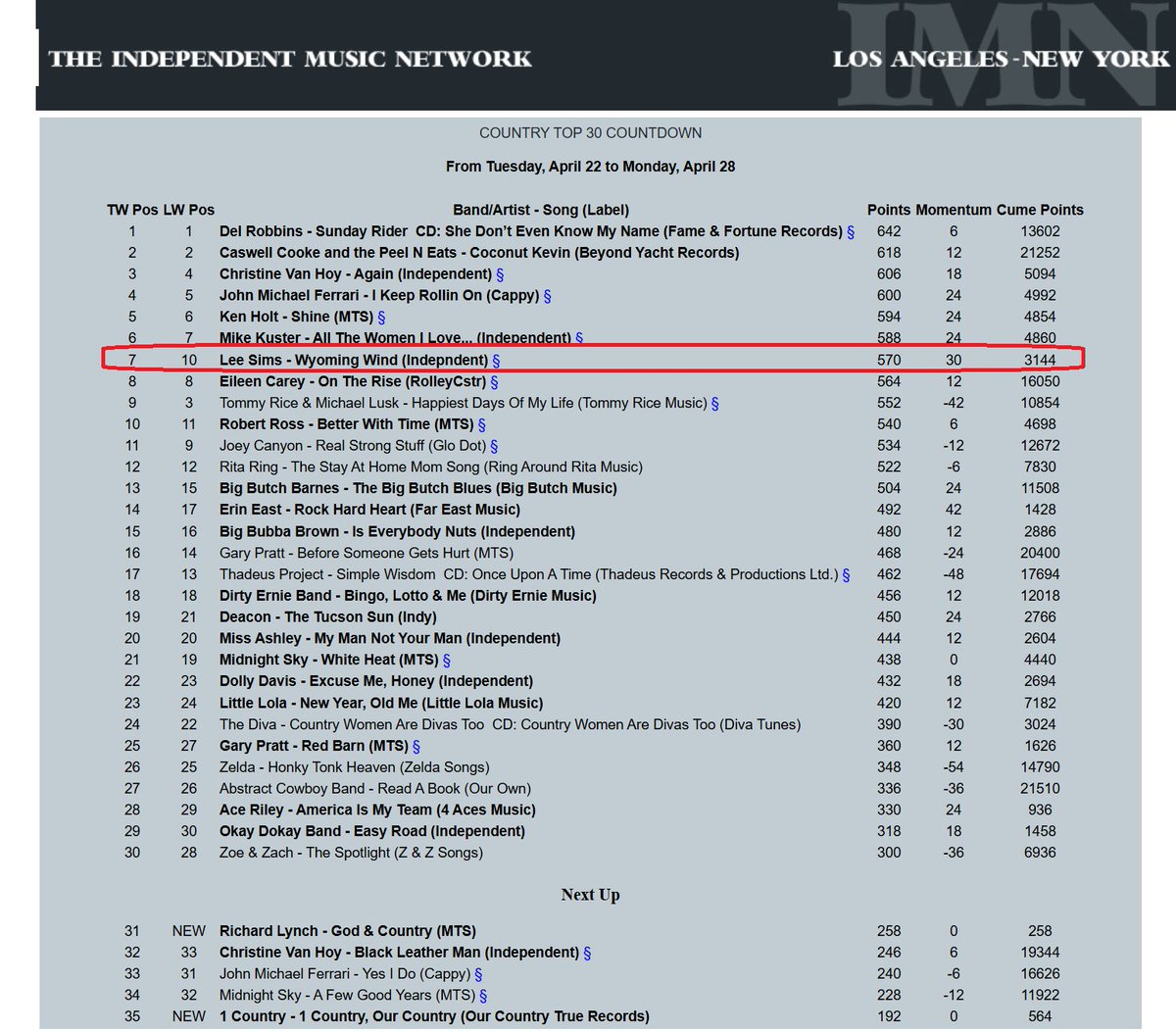The height and width of the screenshot is (1032, 1176).
Task: Click the NEW marker in Richard Lynch row
Action: (189, 931)
